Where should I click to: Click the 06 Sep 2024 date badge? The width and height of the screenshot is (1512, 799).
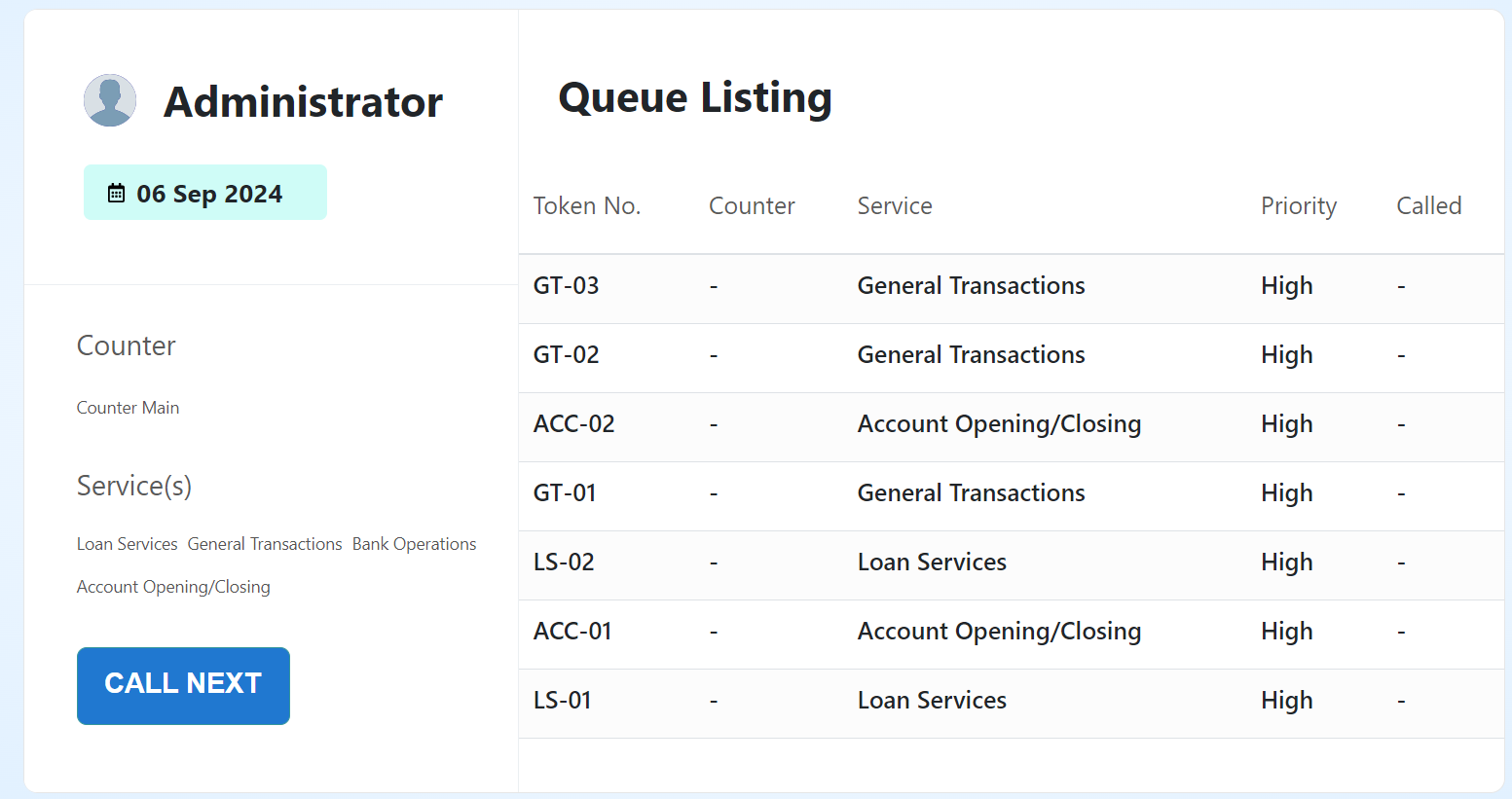205,193
